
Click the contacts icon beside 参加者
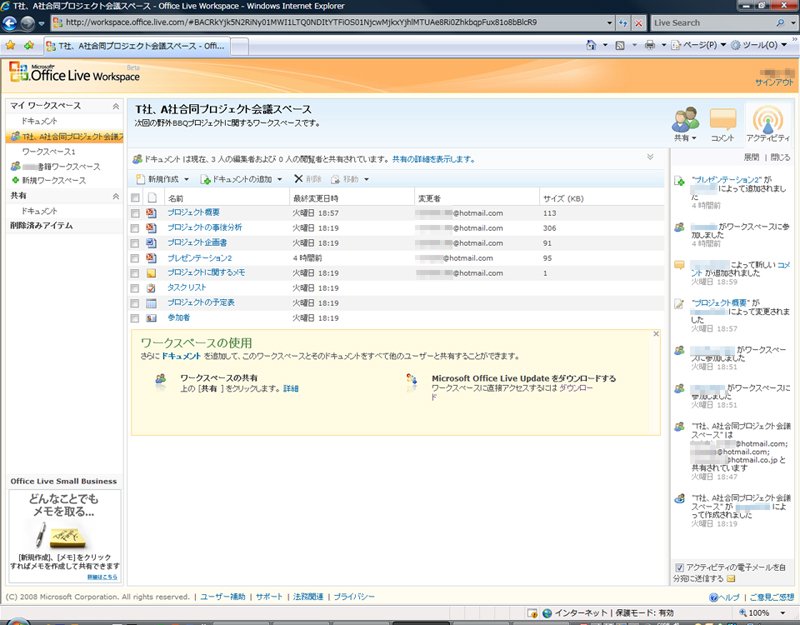tap(151, 318)
